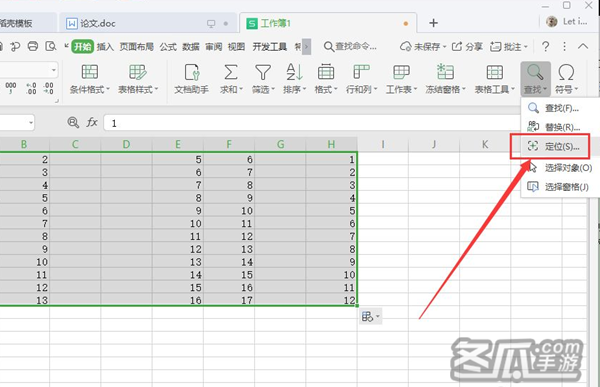This screenshot has height=387, width=600.
Task: Click the 分享 share button
Action: 467,47
